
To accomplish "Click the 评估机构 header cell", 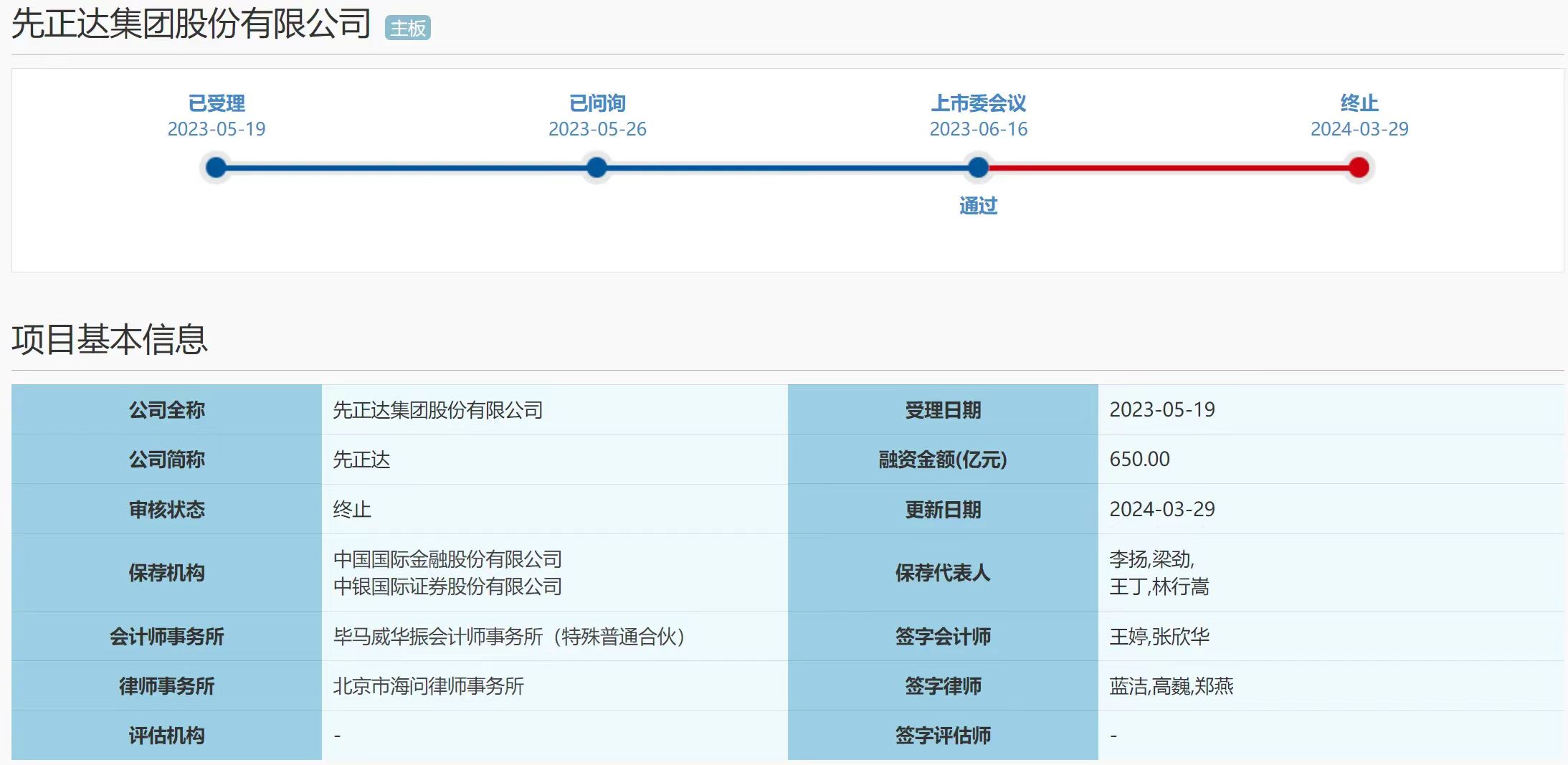I will coord(166,735).
